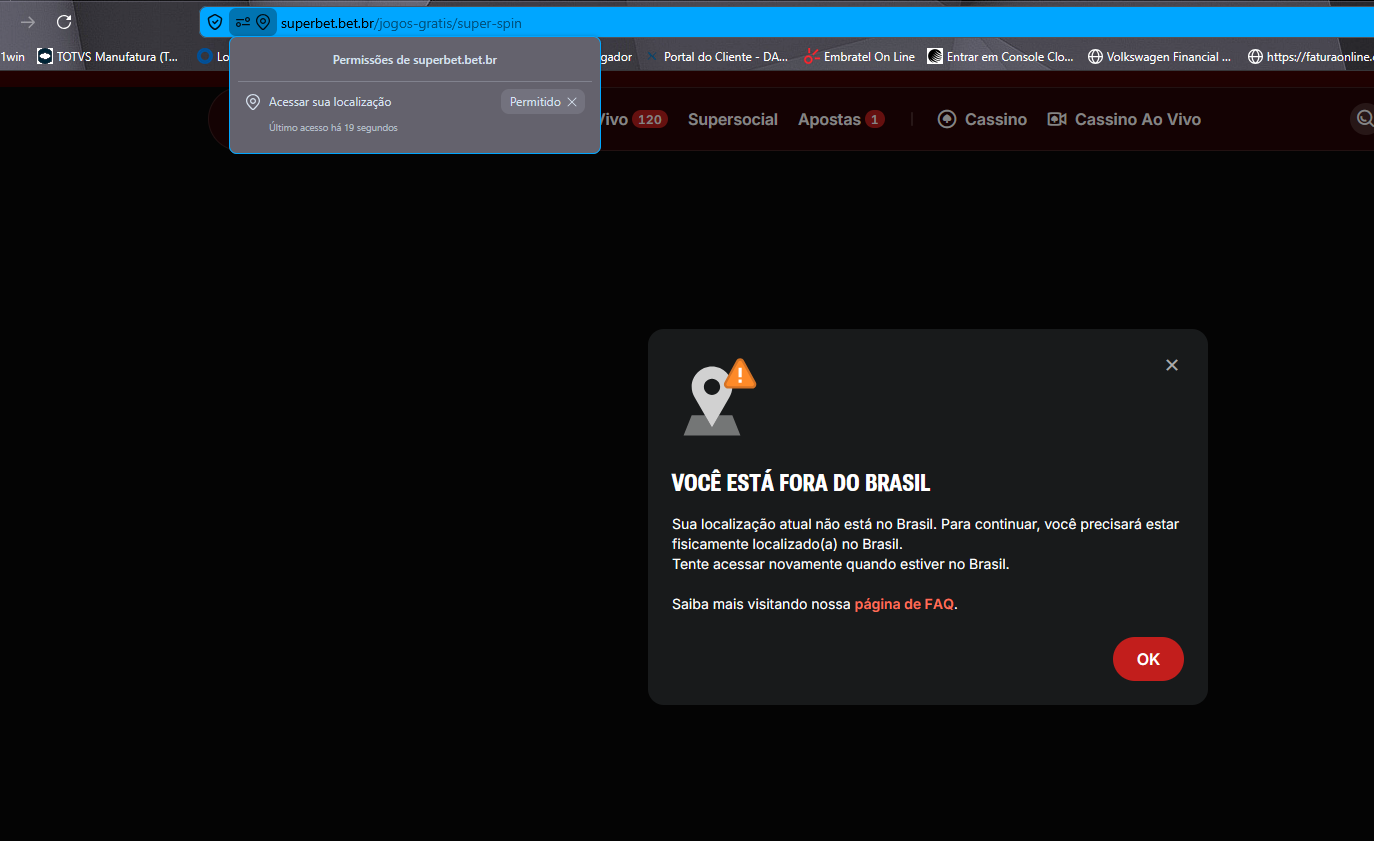1374x841 pixels.
Task: Confirm the dialog with the OK button
Action: click(1148, 659)
